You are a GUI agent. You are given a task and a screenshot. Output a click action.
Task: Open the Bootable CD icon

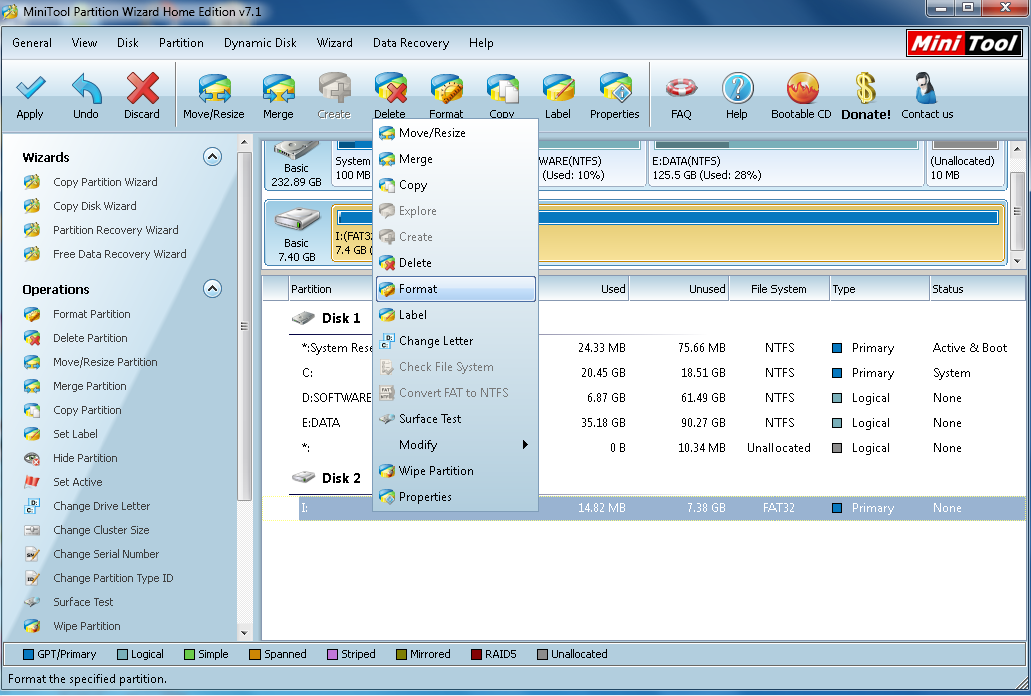coord(802,89)
